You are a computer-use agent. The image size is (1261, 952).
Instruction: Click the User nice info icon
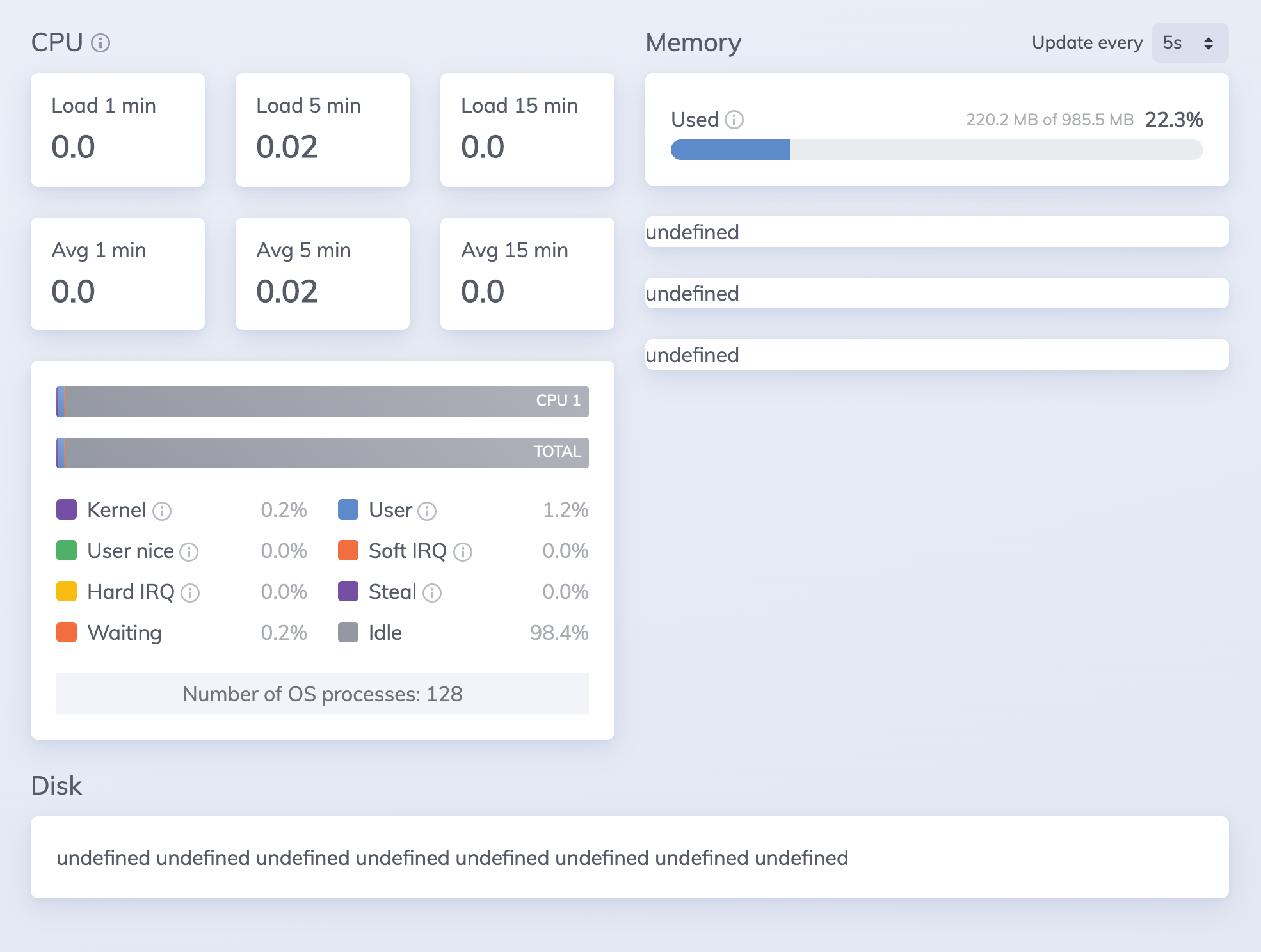188,551
